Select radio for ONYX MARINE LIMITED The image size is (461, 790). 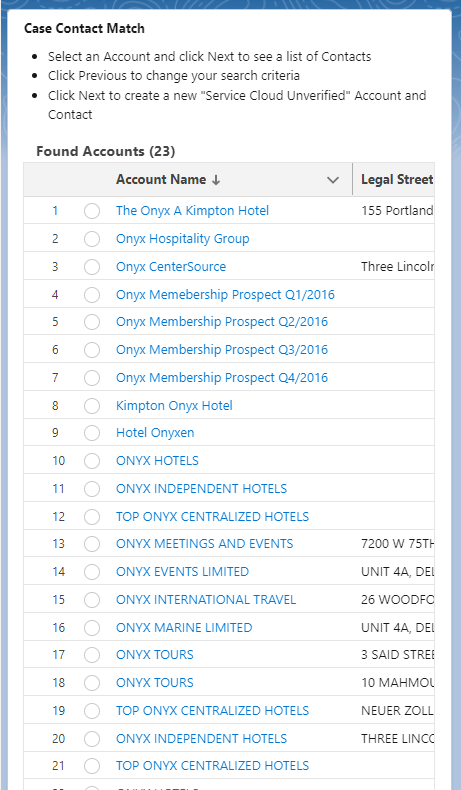pyautogui.click(x=92, y=628)
